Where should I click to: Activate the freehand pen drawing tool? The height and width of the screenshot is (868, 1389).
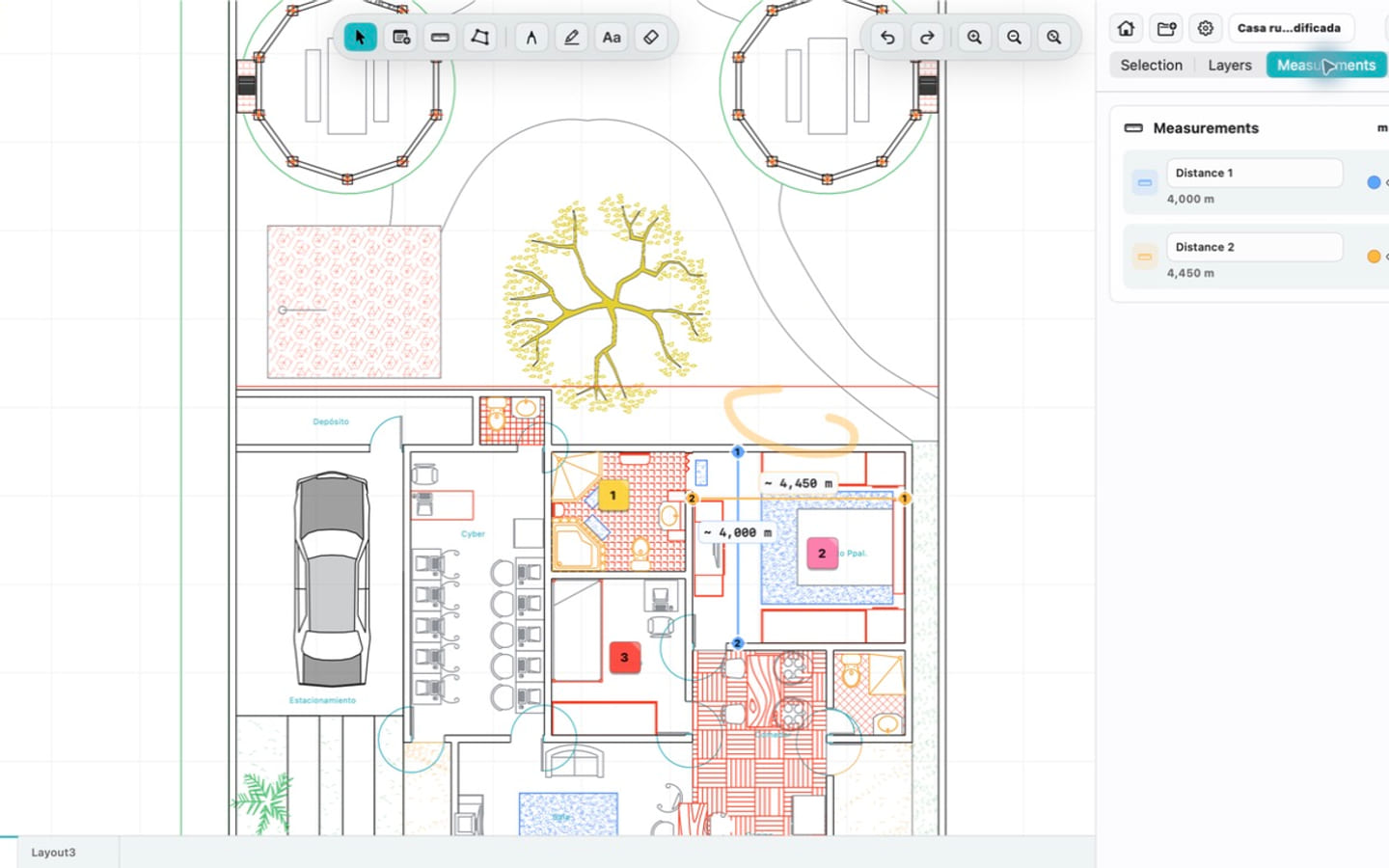pyautogui.click(x=571, y=38)
